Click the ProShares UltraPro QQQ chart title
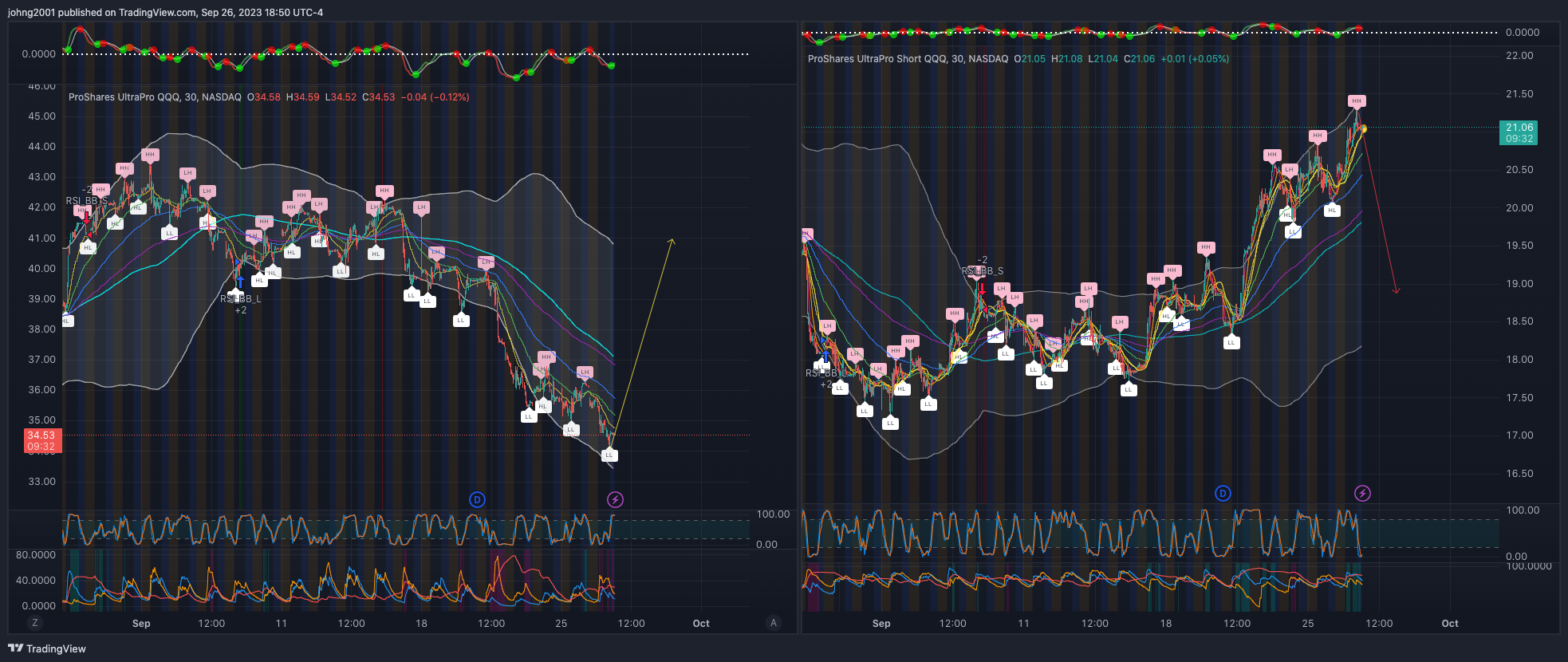The height and width of the screenshot is (662, 1568). click(155, 97)
